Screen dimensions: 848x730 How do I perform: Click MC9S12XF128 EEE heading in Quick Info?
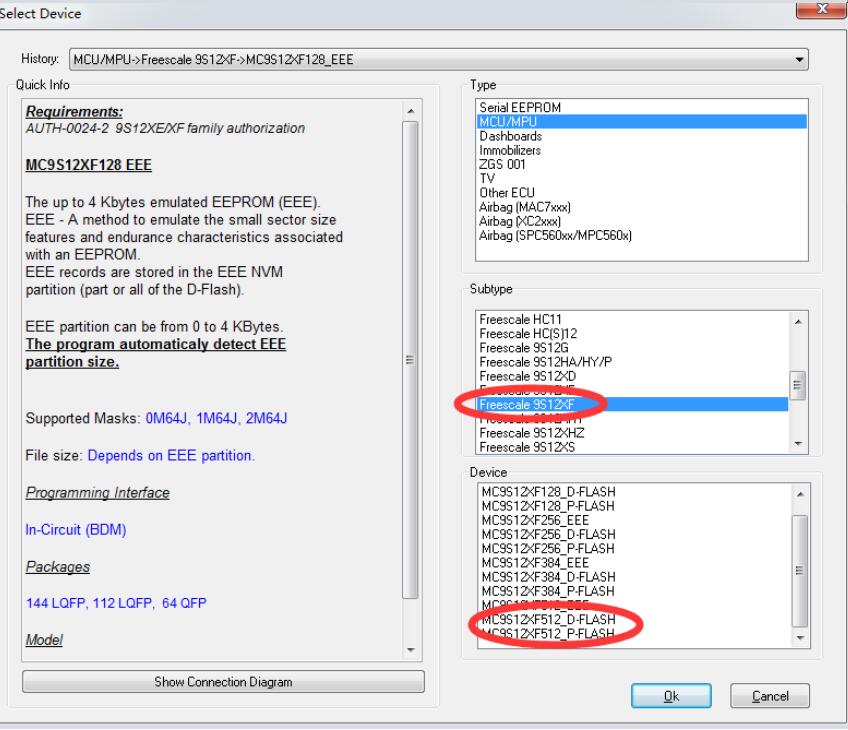click(88, 165)
